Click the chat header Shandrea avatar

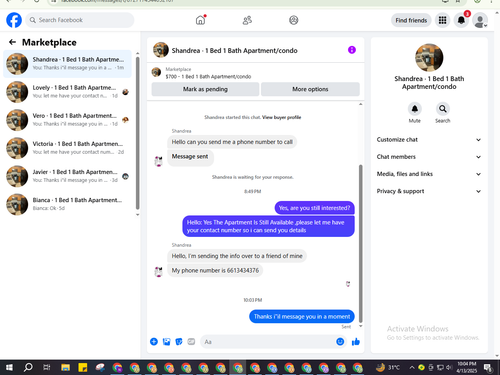161,50
